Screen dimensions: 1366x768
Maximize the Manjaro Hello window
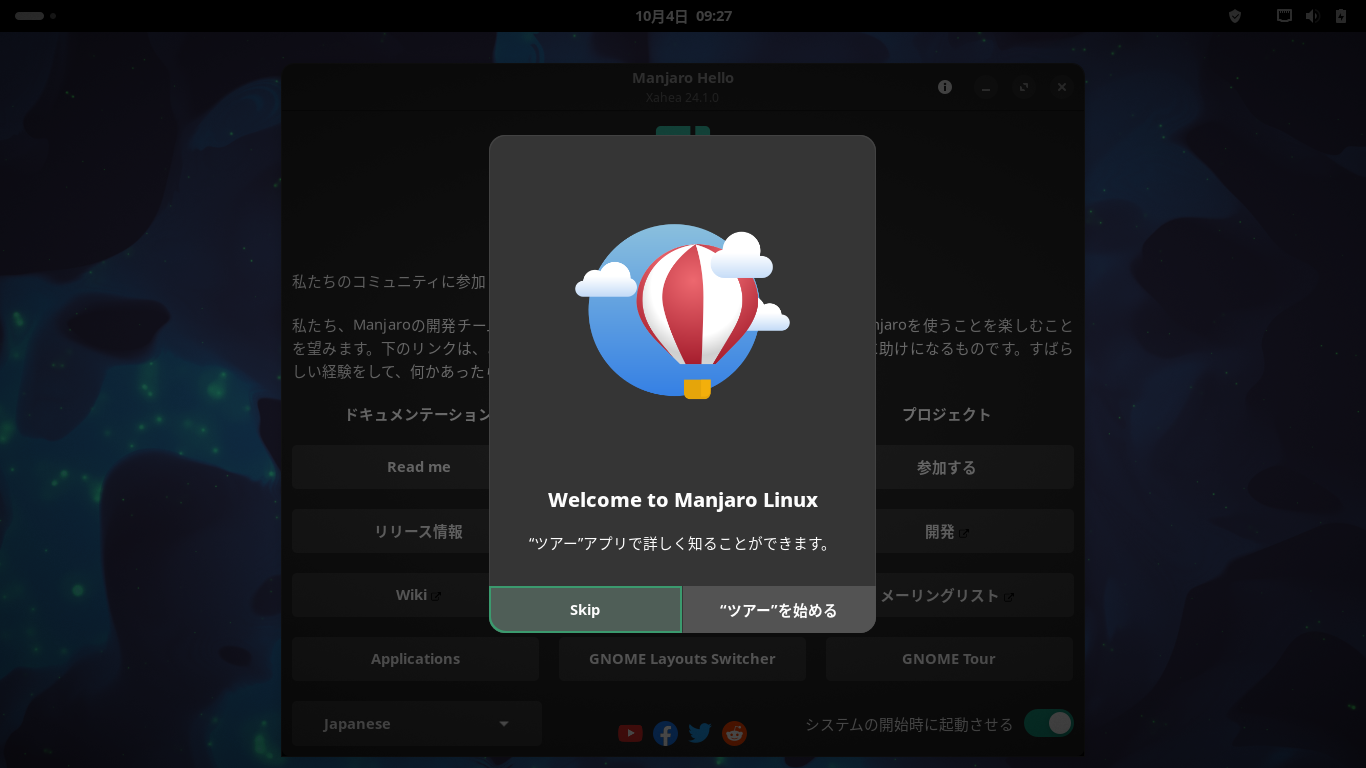point(1024,87)
